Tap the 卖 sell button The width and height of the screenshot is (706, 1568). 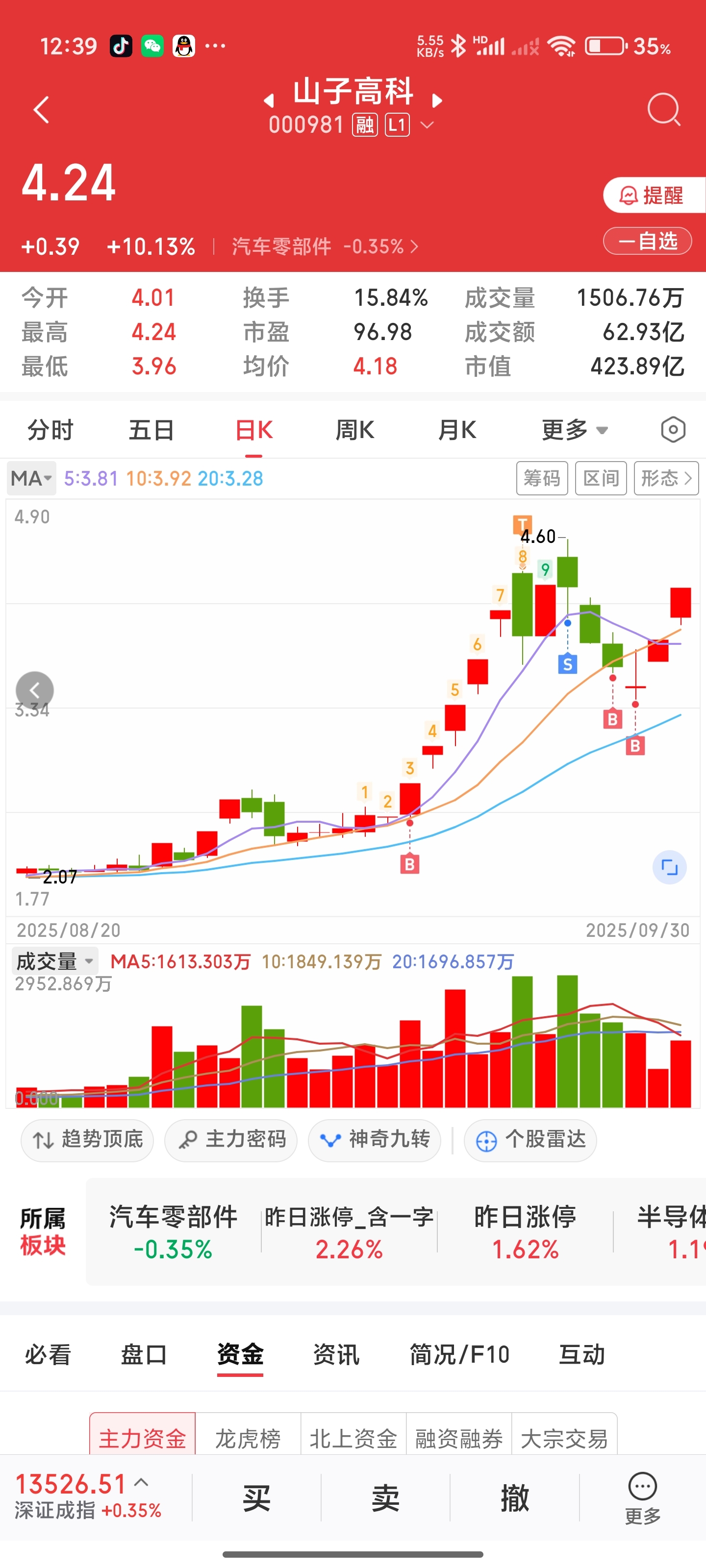(385, 1497)
